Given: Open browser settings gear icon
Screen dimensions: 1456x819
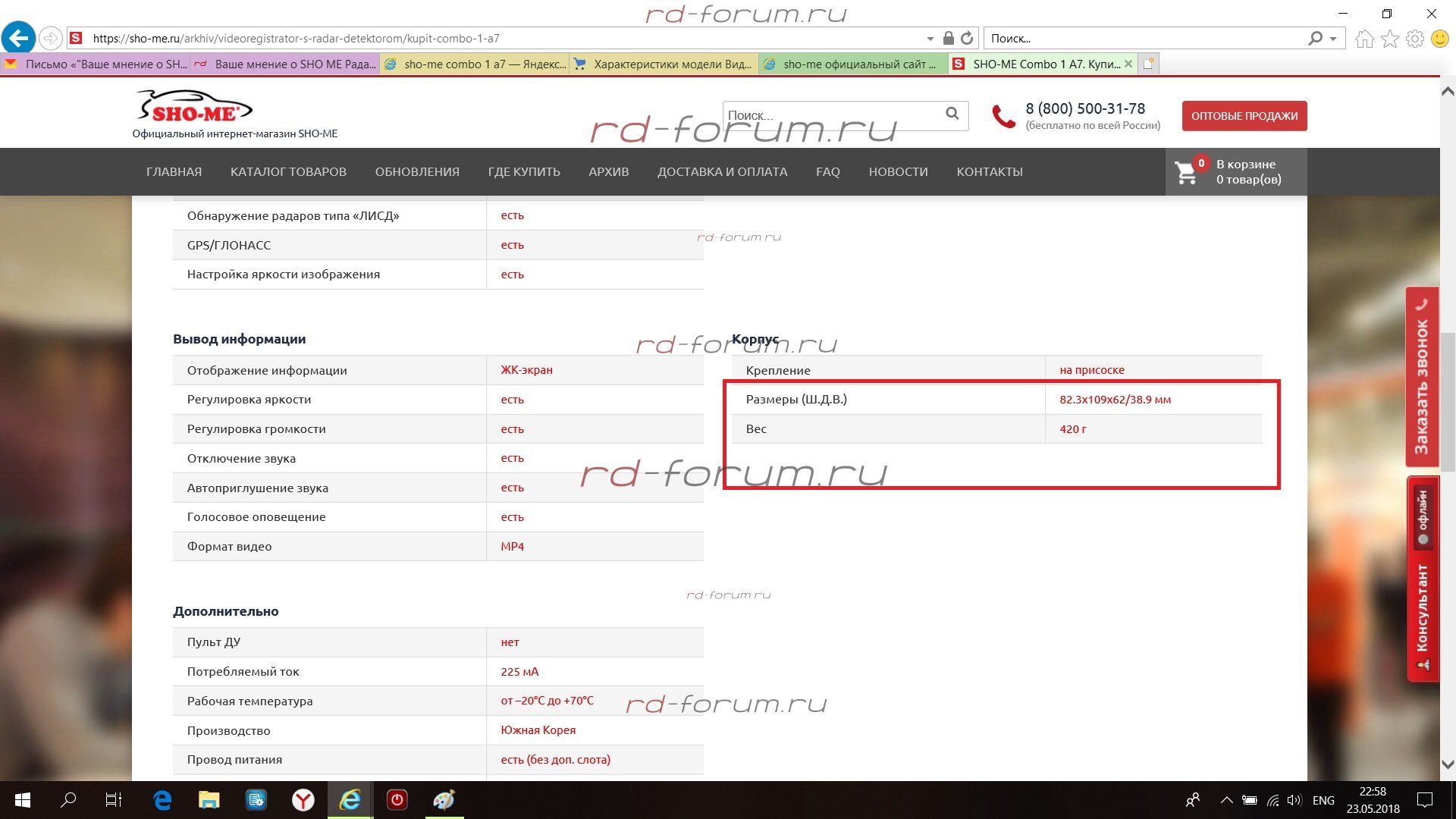Looking at the screenshot, I should point(1414,39).
